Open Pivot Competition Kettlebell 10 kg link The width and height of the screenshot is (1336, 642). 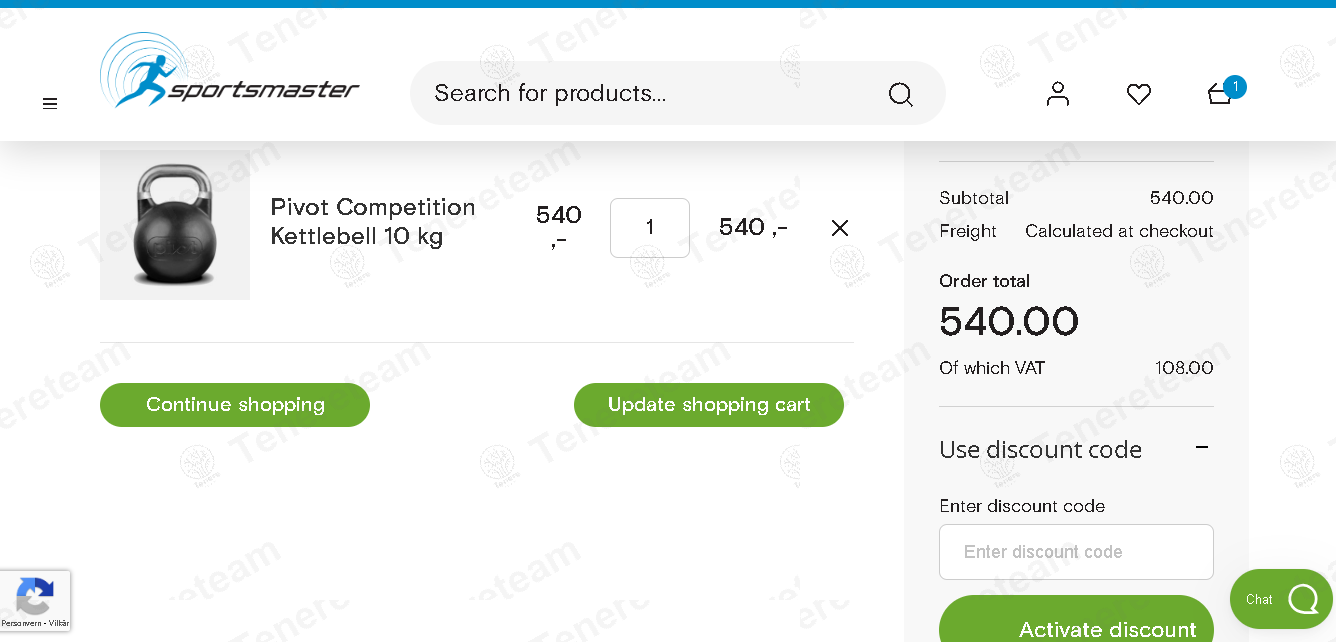coord(373,222)
